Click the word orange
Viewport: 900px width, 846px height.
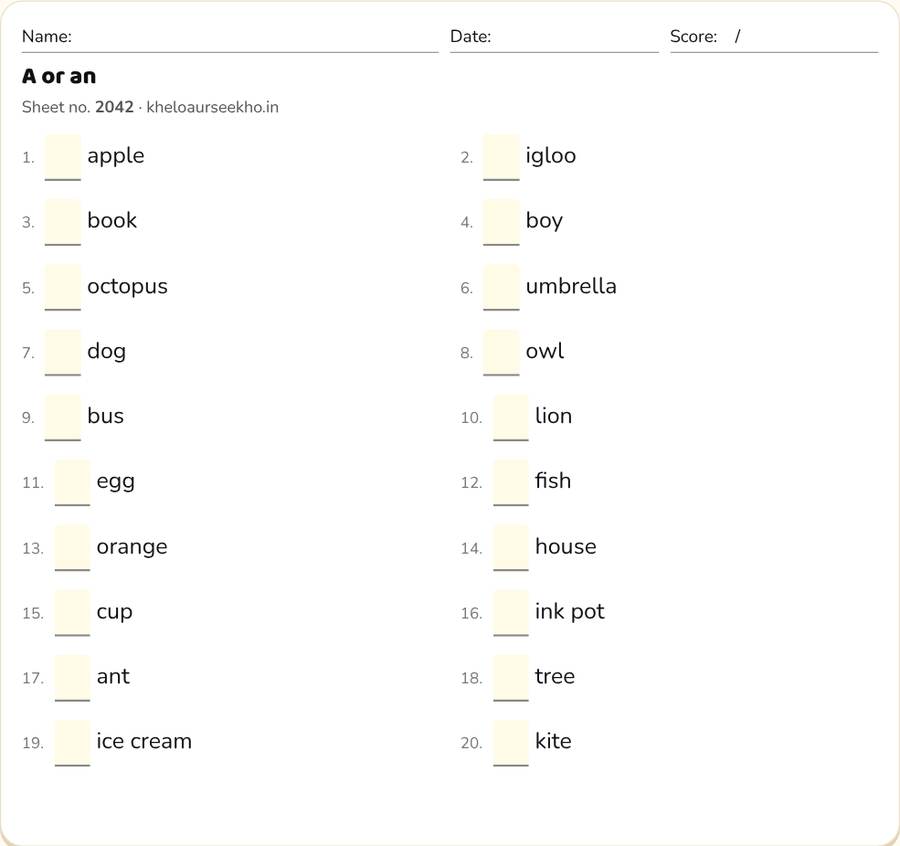[132, 548]
